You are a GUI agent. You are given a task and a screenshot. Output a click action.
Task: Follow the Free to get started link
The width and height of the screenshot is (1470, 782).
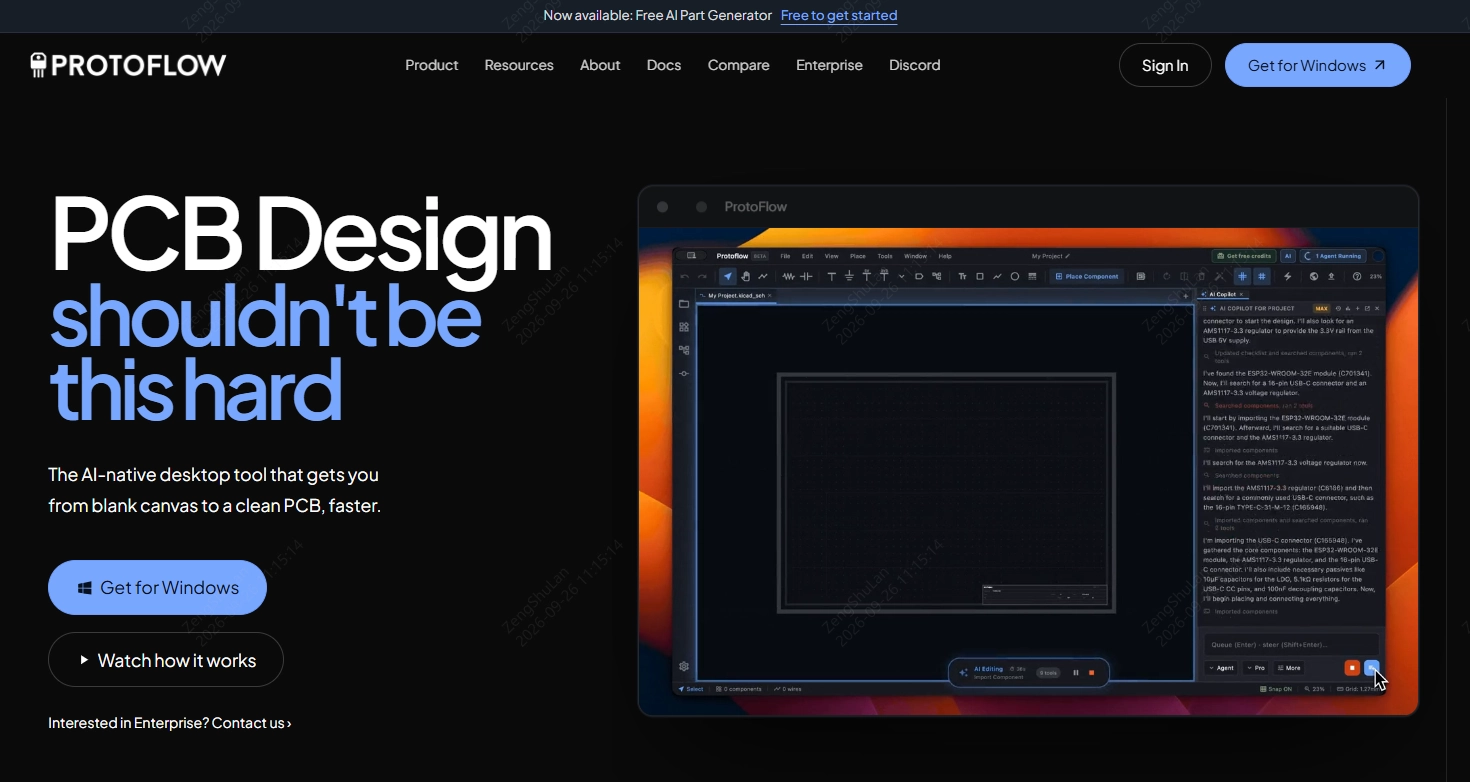click(839, 15)
